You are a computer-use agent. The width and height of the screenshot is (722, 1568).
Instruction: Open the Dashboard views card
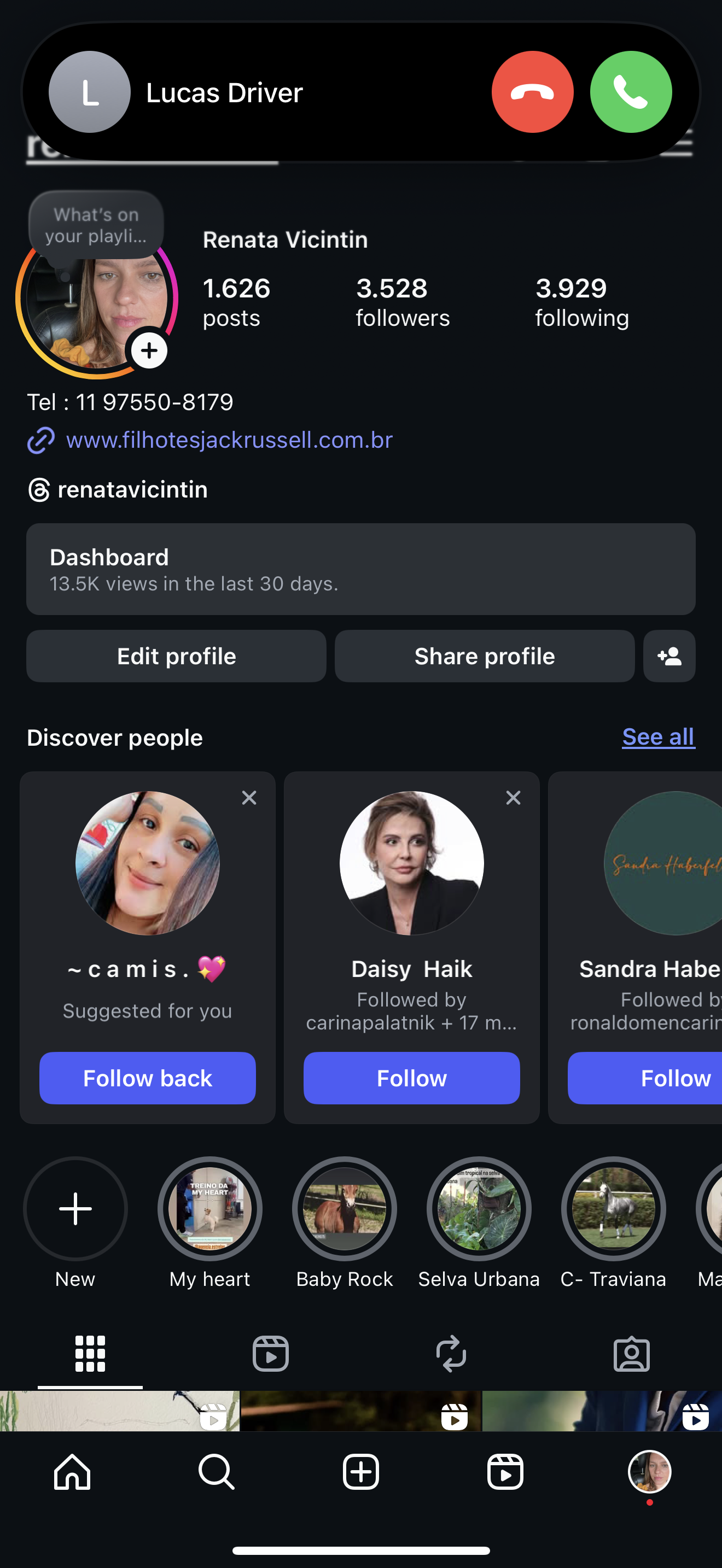click(360, 569)
